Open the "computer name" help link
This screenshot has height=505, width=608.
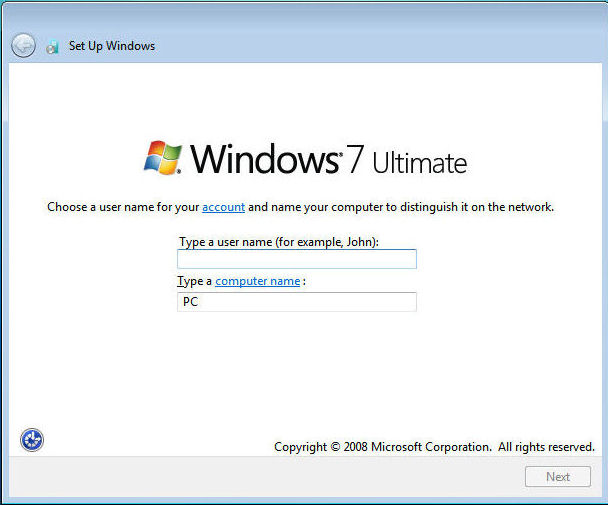coord(257,281)
